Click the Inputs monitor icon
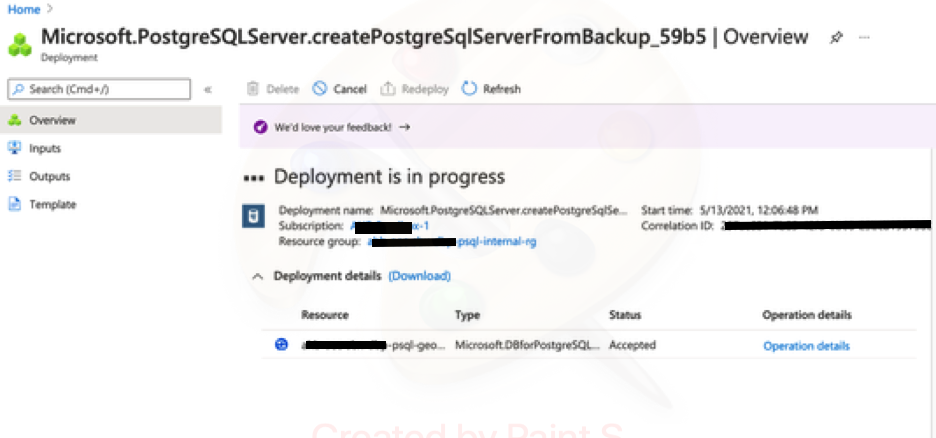 coord(14,148)
